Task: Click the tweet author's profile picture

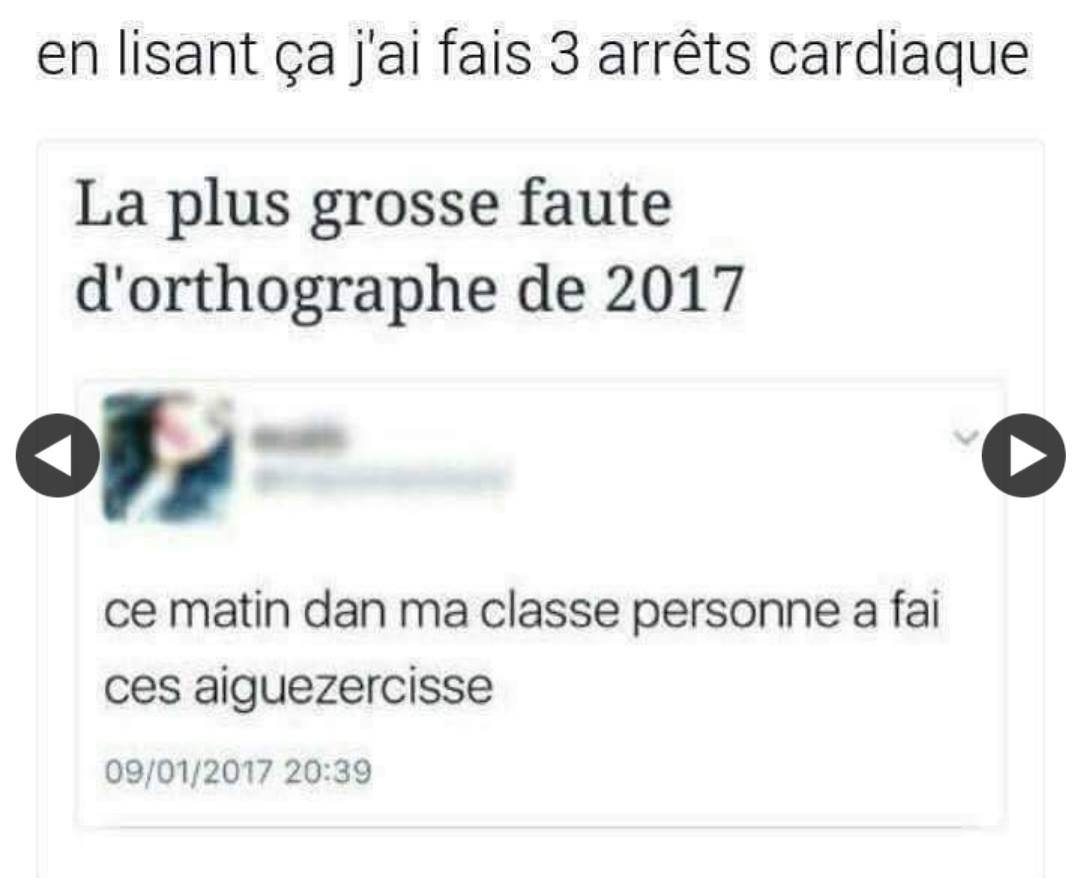Action: click(168, 456)
